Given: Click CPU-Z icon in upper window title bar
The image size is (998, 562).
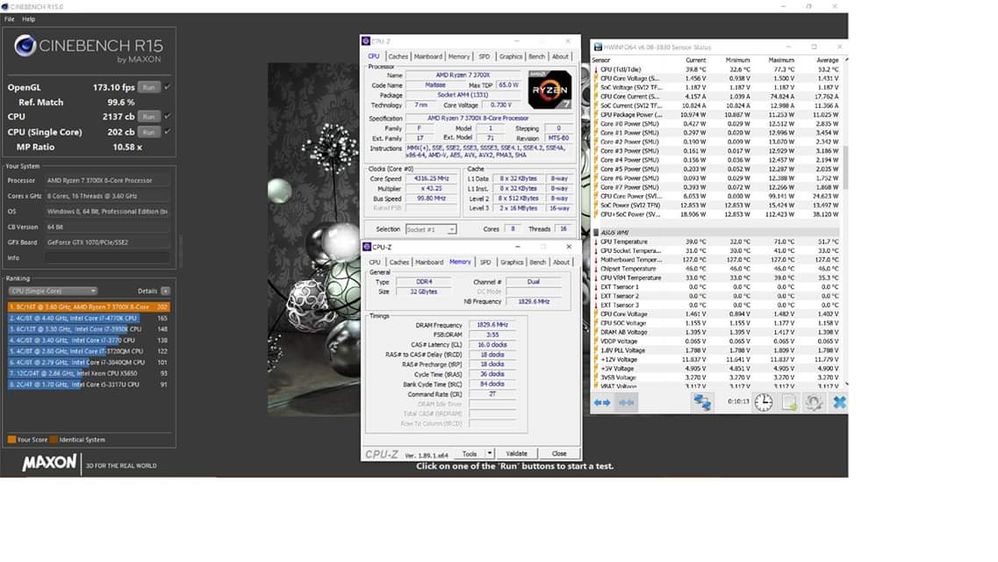Looking at the screenshot, I should (366, 41).
